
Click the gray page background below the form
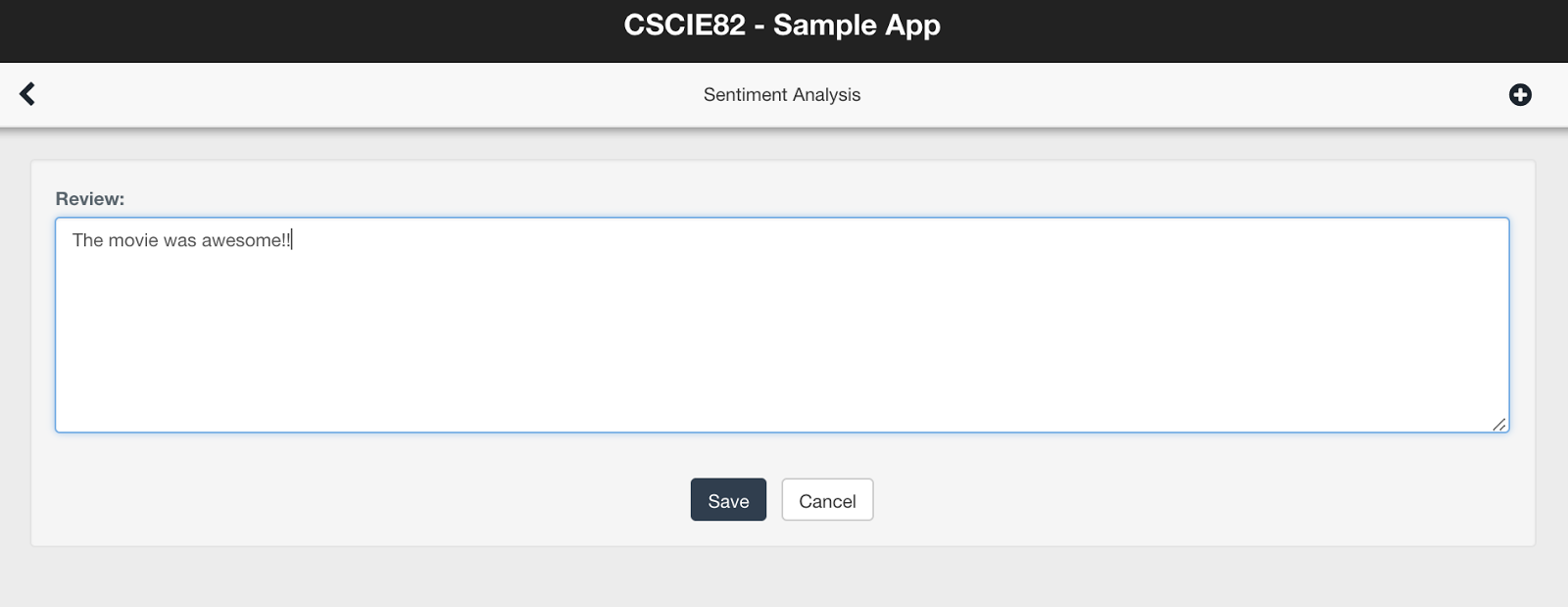pyautogui.click(x=784, y=579)
